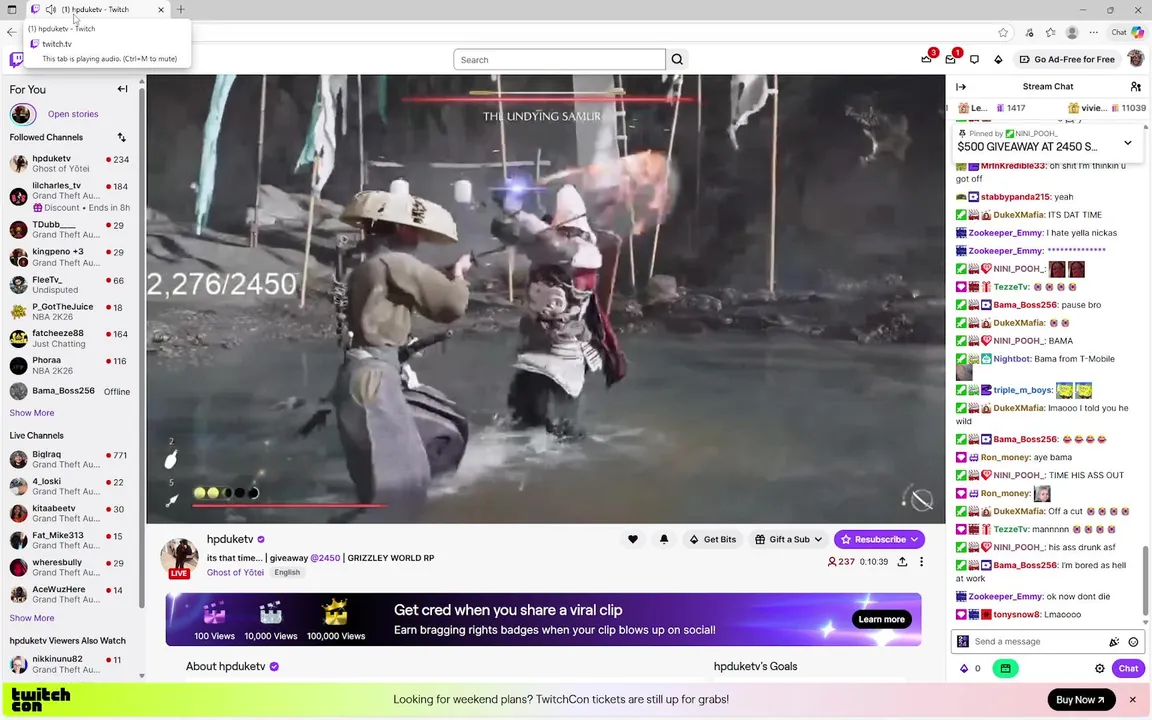Viewport: 1152px width, 720px height.
Task: Open nikkinunu82 recommended channel
Action: coord(70,664)
